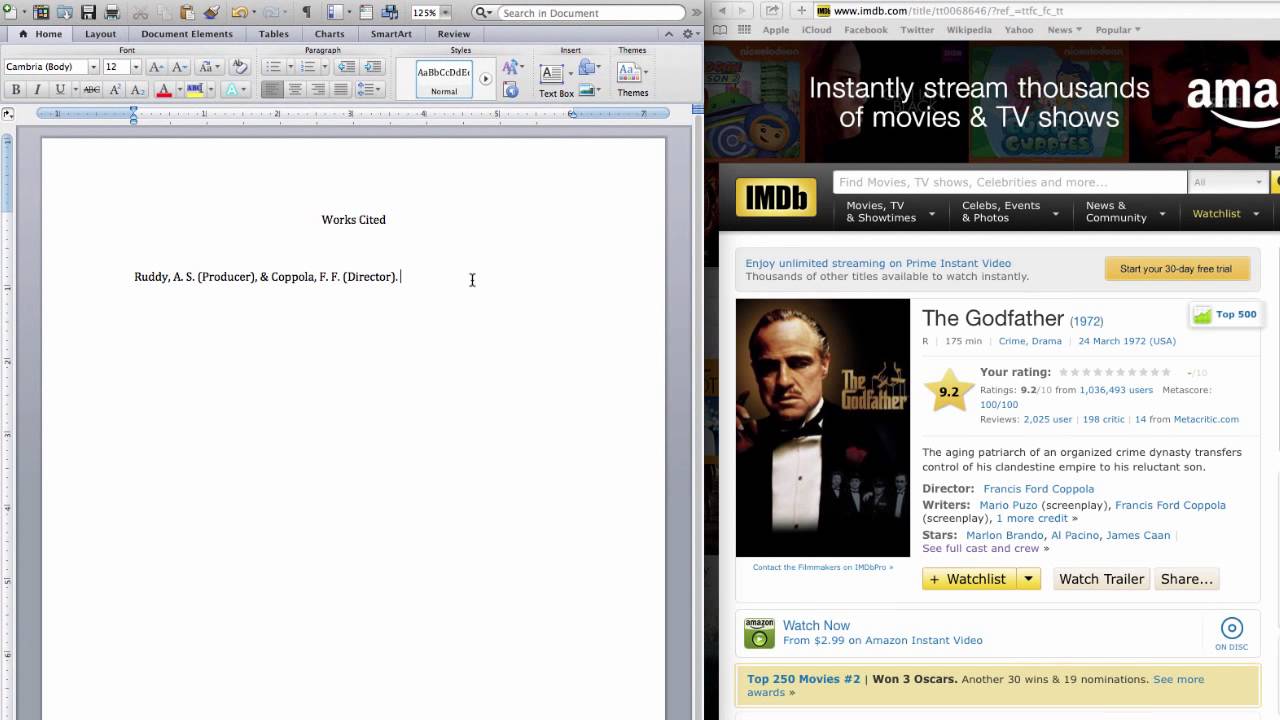Click the numbered list icon
Viewport: 1280px width, 720px height.
click(308, 67)
